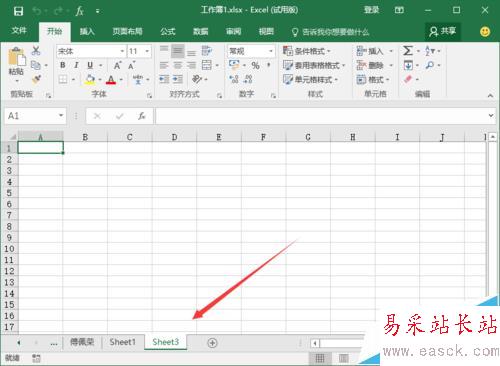Click the Paste clipboard icon
Image resolution: width=500 pixels, height=366 pixels.
click(17, 57)
